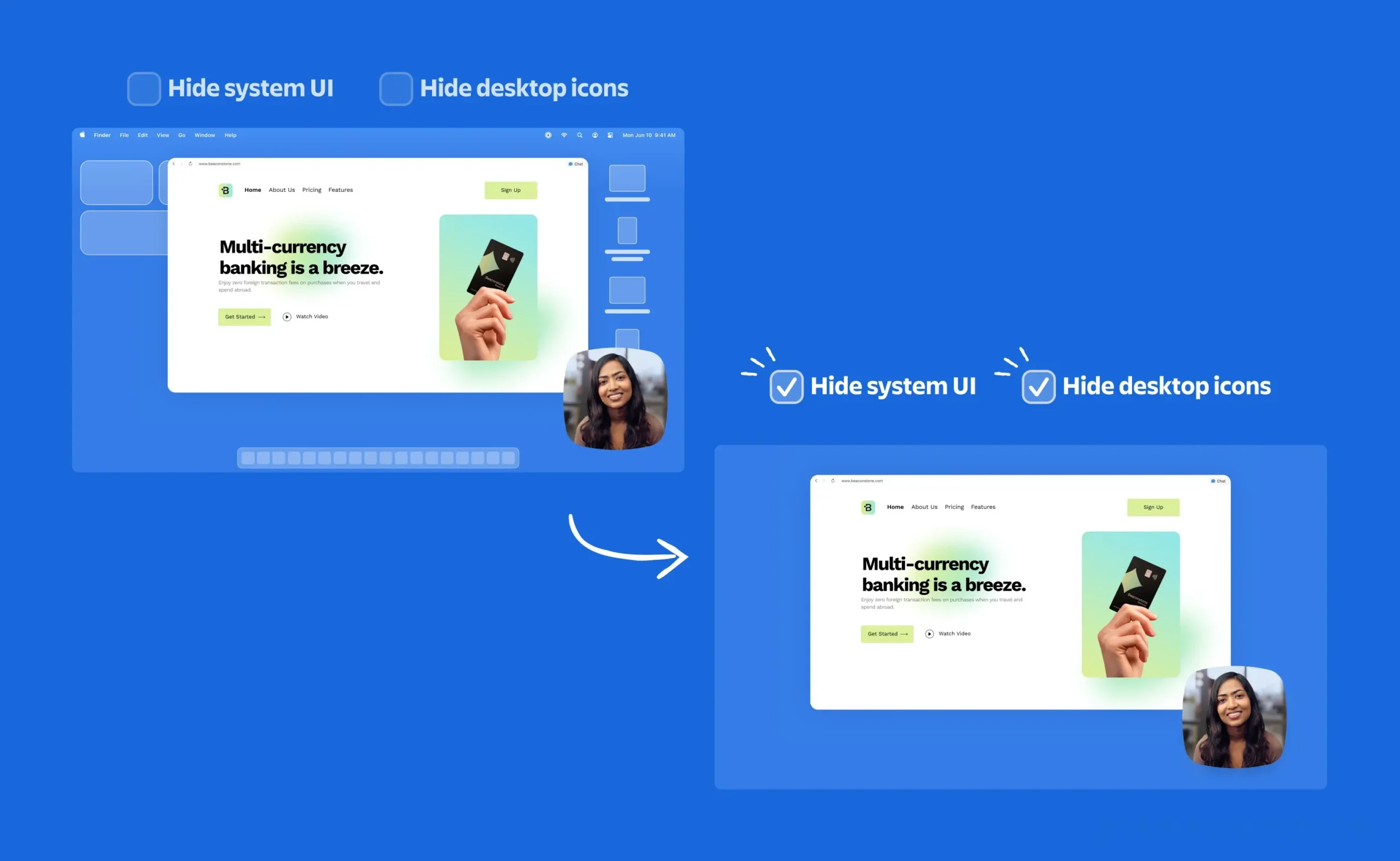Select Pricing in the clean mockup site
The height and width of the screenshot is (861, 1400).
[x=954, y=507]
